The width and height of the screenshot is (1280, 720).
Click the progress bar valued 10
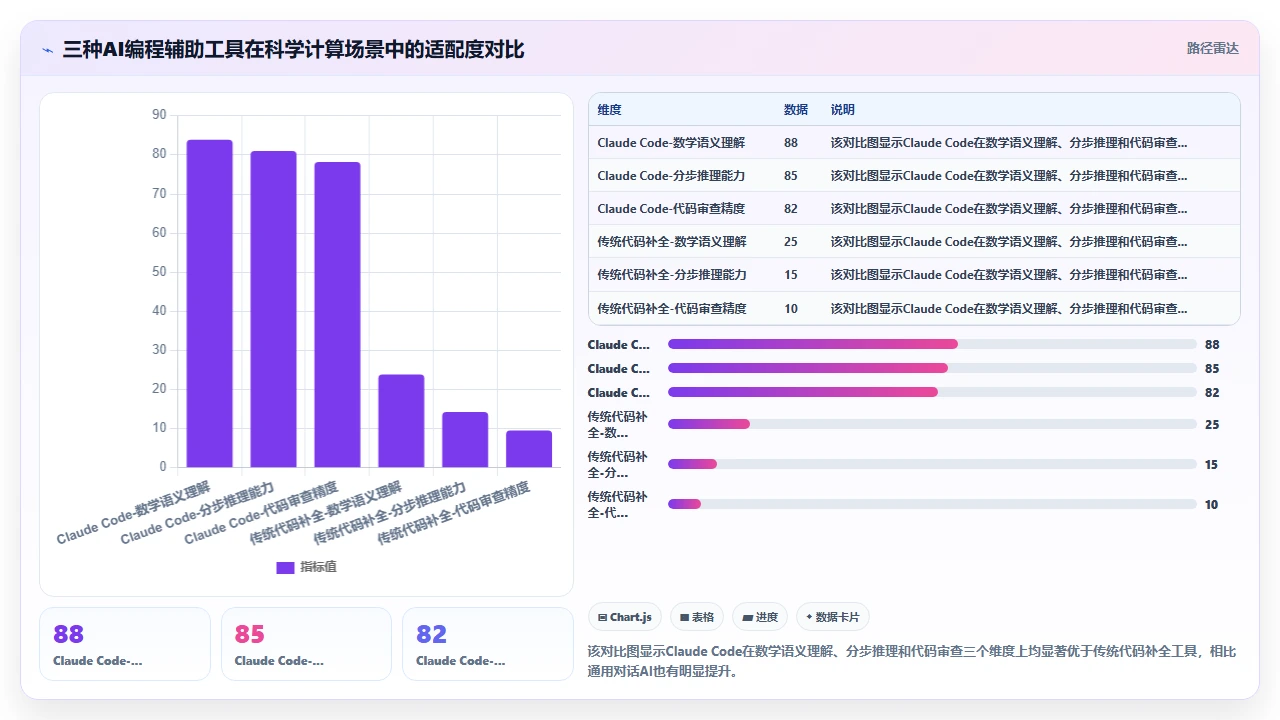(932, 504)
